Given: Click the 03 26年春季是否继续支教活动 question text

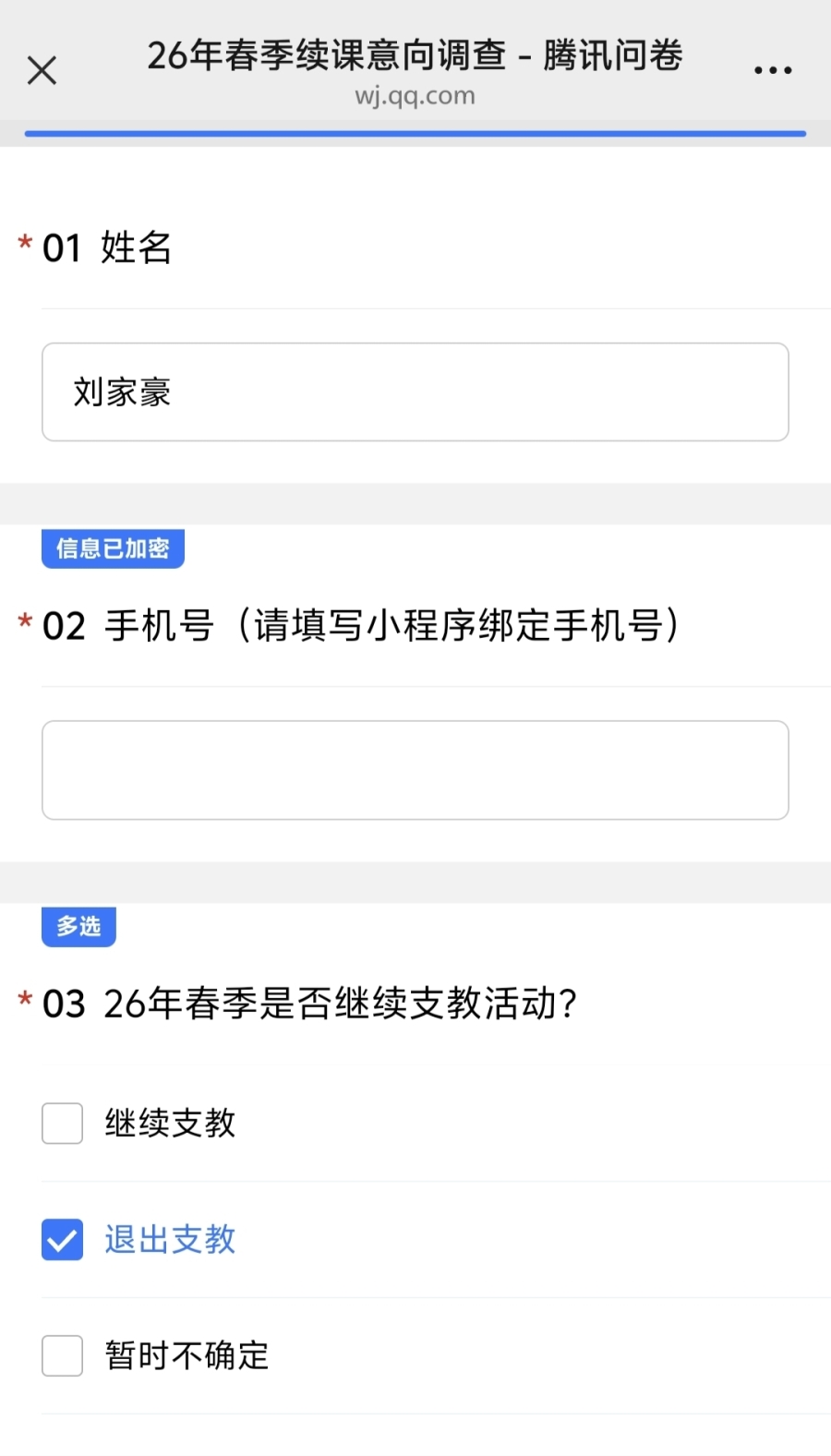Looking at the screenshot, I should 309,1004.
